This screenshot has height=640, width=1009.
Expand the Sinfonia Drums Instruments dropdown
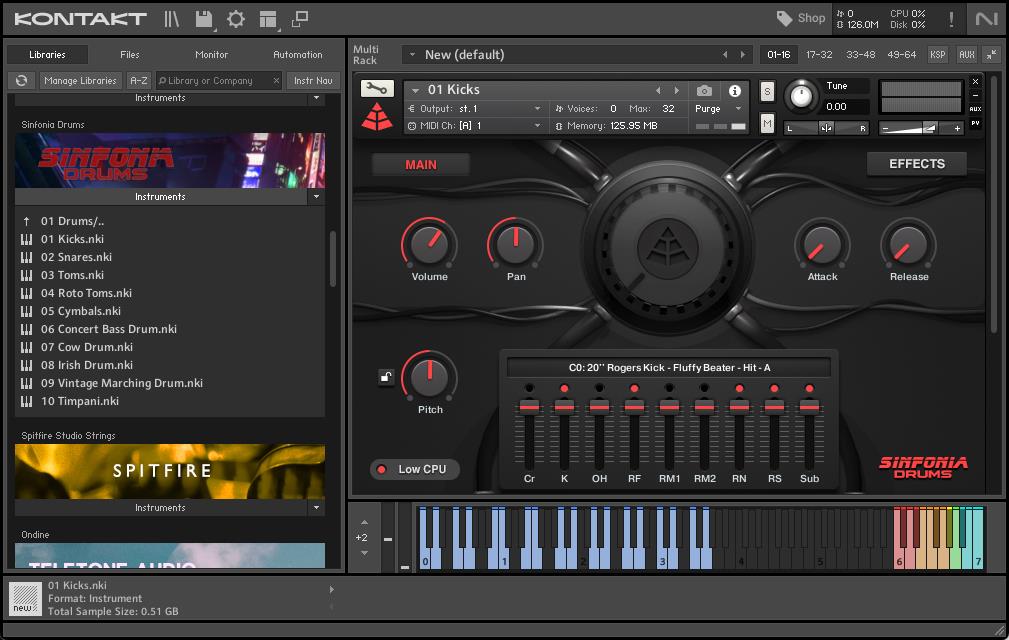coord(316,197)
